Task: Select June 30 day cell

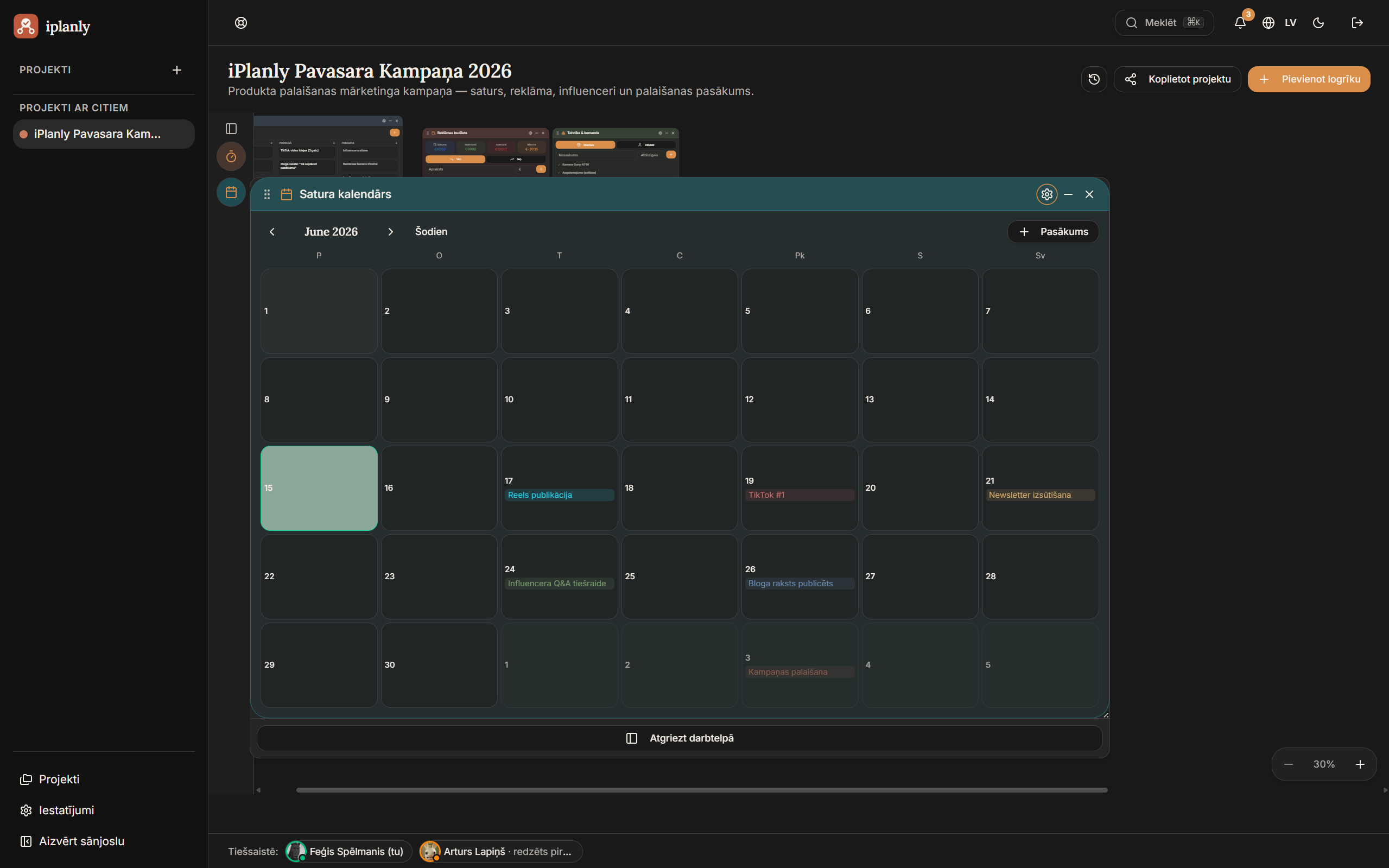Action: (x=439, y=665)
